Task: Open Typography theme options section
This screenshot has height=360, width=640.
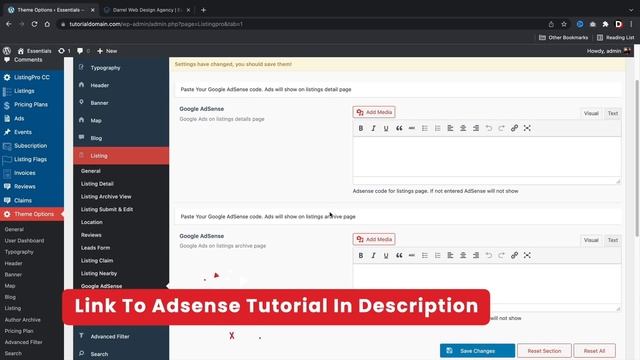Action: [x=121, y=68]
